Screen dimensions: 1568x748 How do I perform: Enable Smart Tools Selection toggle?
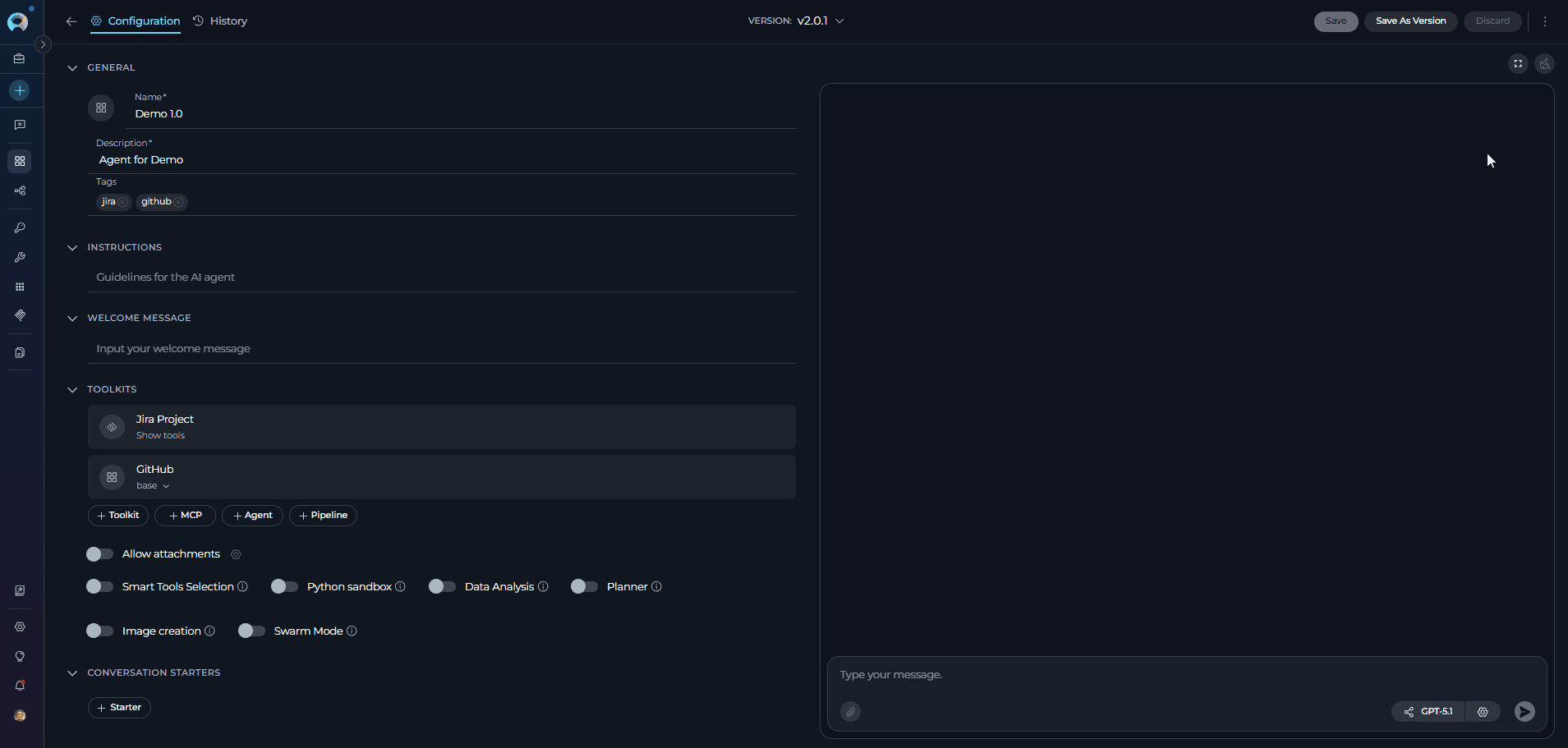click(99, 586)
